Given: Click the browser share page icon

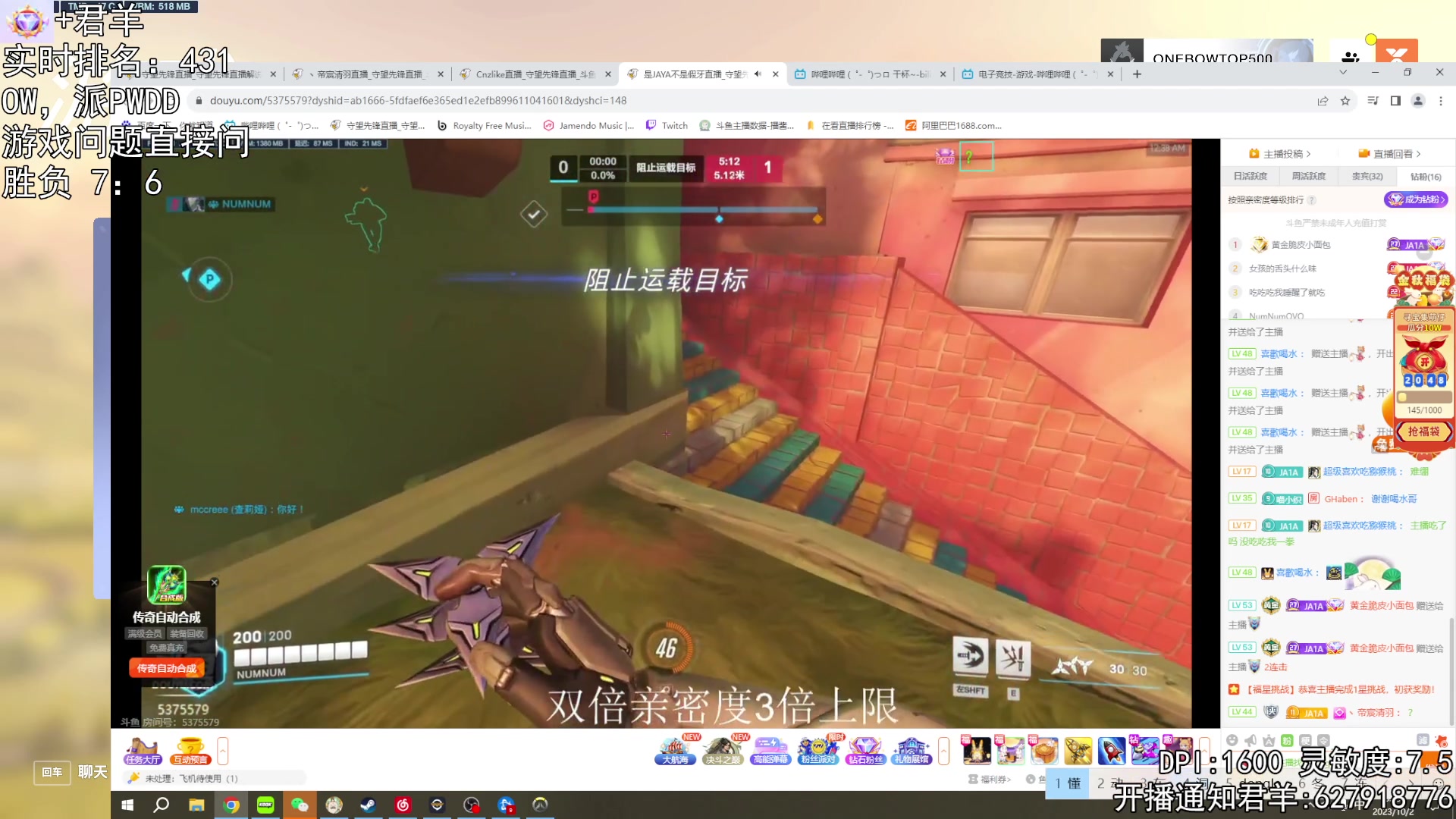Looking at the screenshot, I should (1323, 101).
